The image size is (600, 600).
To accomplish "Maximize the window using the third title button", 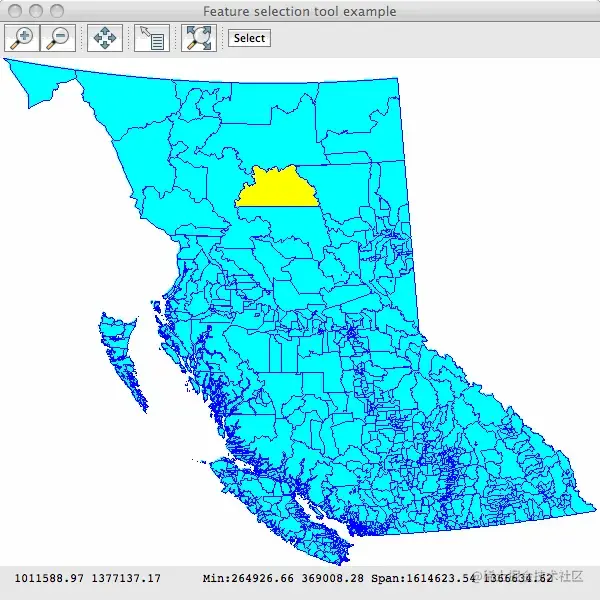I will pyautogui.click(x=57, y=11).
